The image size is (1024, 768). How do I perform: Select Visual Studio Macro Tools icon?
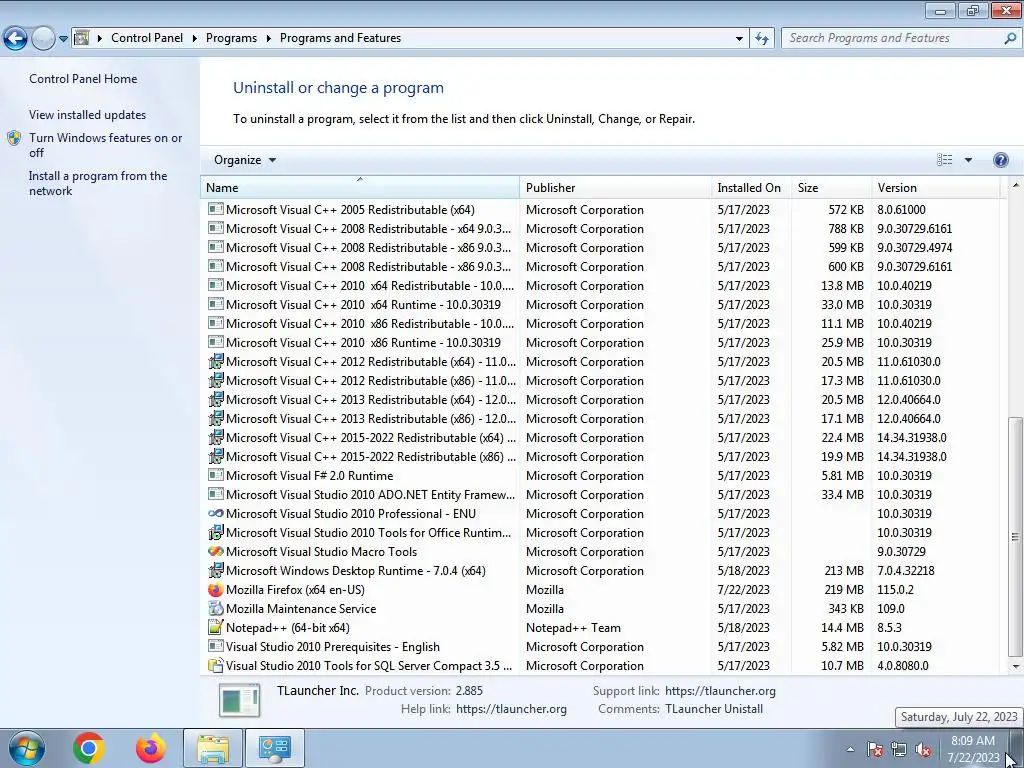click(x=215, y=551)
